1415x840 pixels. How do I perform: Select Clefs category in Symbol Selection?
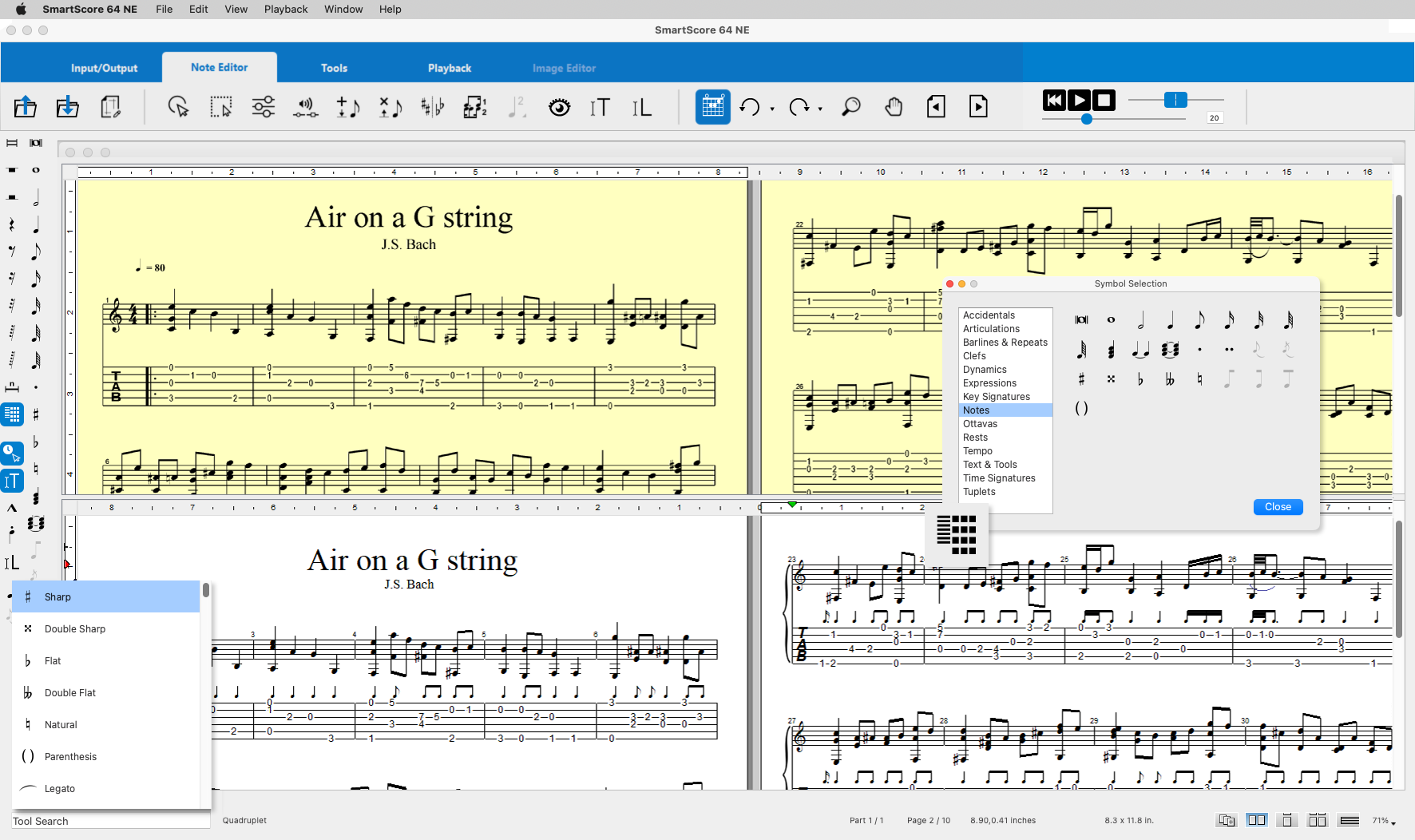point(1005,356)
